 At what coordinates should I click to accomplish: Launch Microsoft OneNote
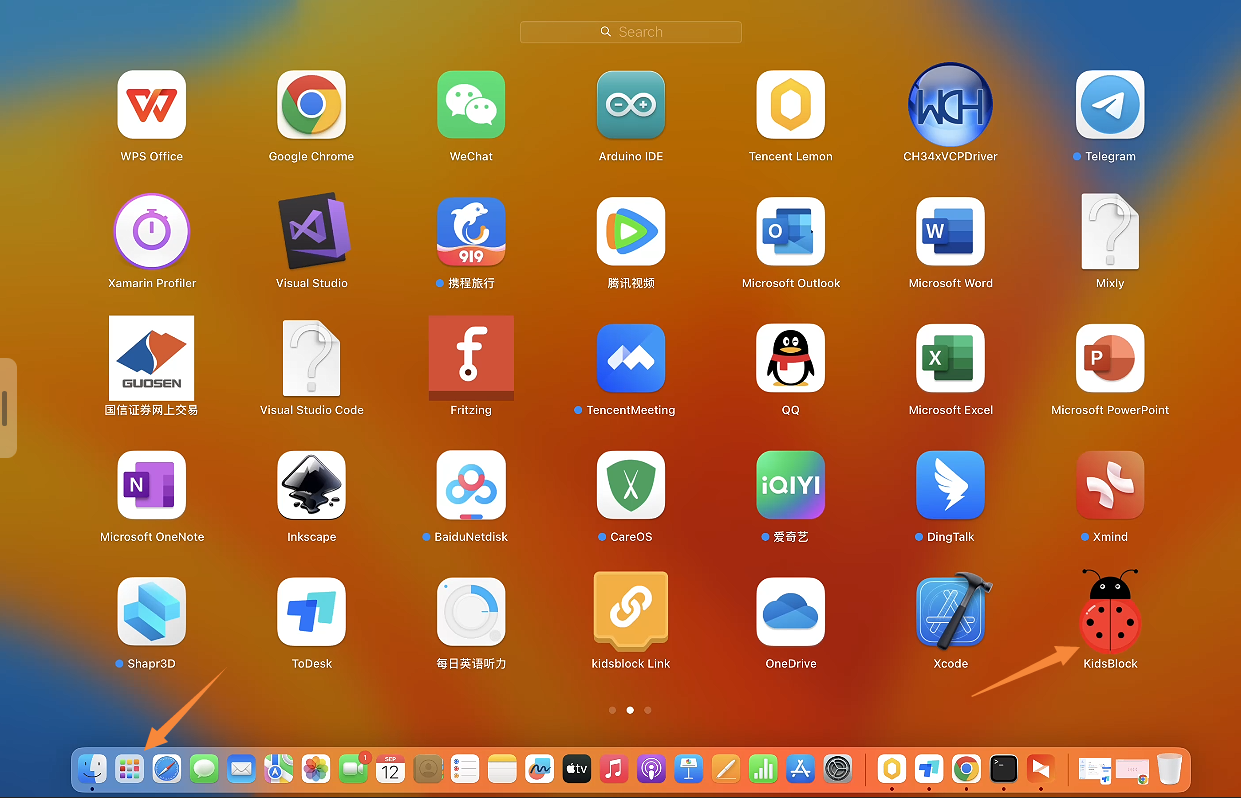click(151, 485)
